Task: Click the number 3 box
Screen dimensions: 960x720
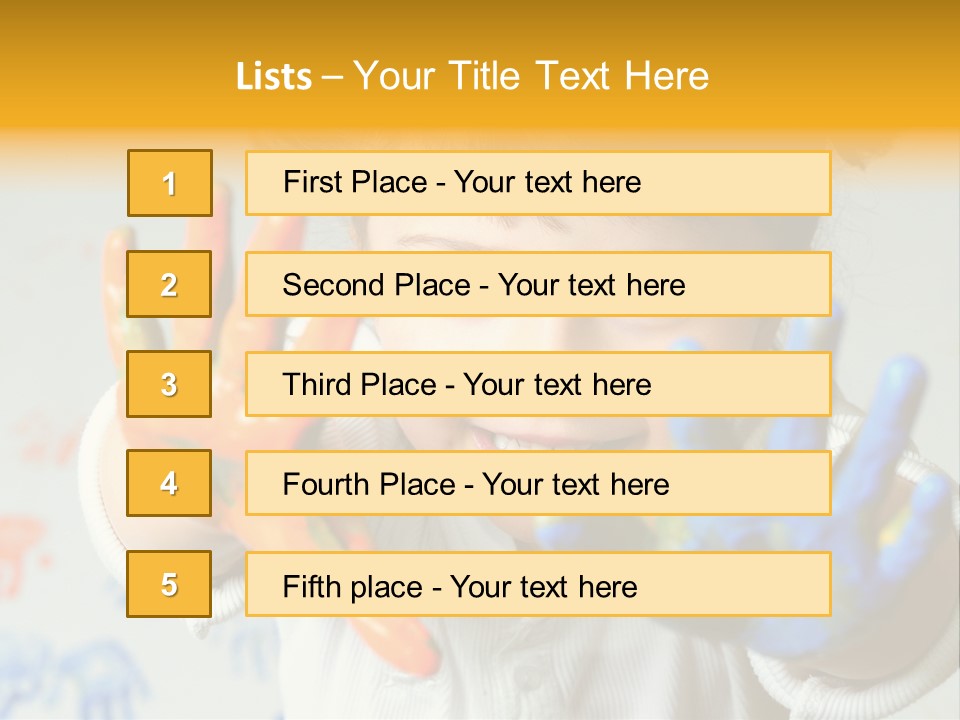Action: point(169,384)
